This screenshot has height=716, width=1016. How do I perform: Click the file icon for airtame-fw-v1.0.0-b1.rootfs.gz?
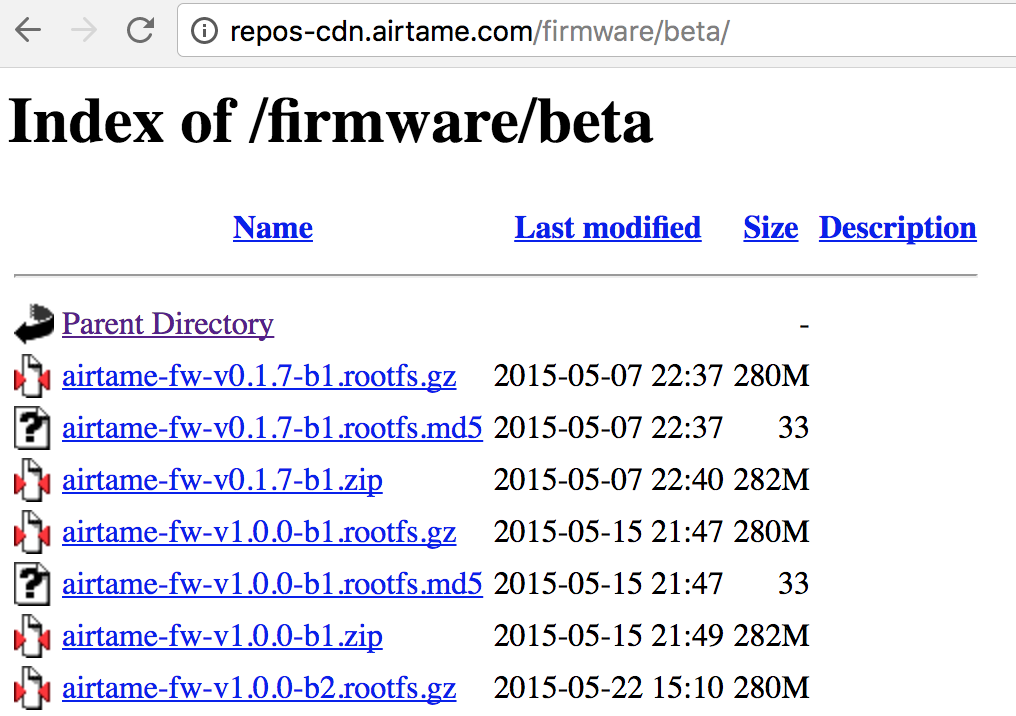32,532
